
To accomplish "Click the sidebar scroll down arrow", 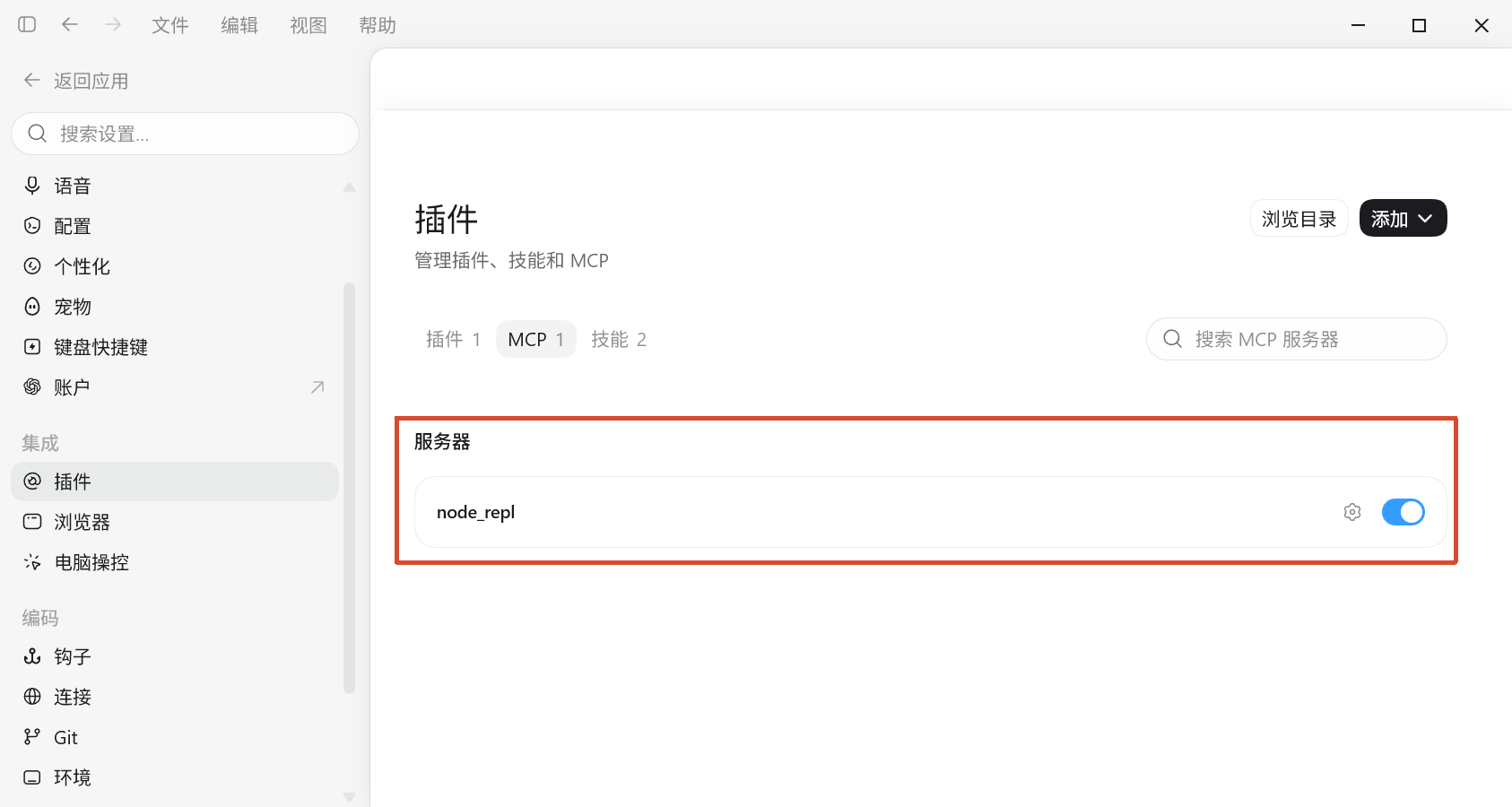I will (349, 797).
